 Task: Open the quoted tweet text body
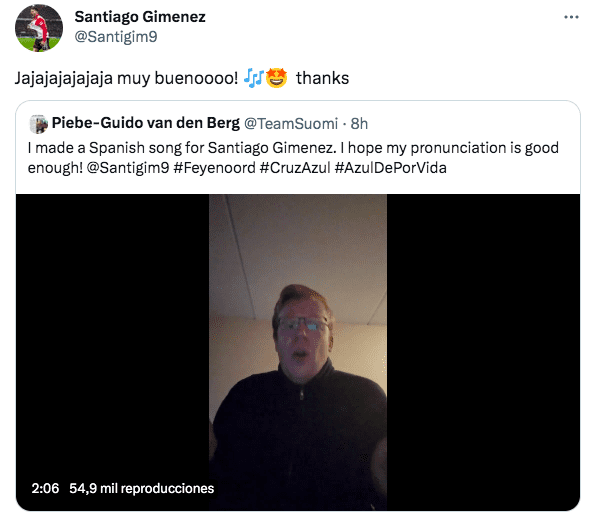click(293, 158)
